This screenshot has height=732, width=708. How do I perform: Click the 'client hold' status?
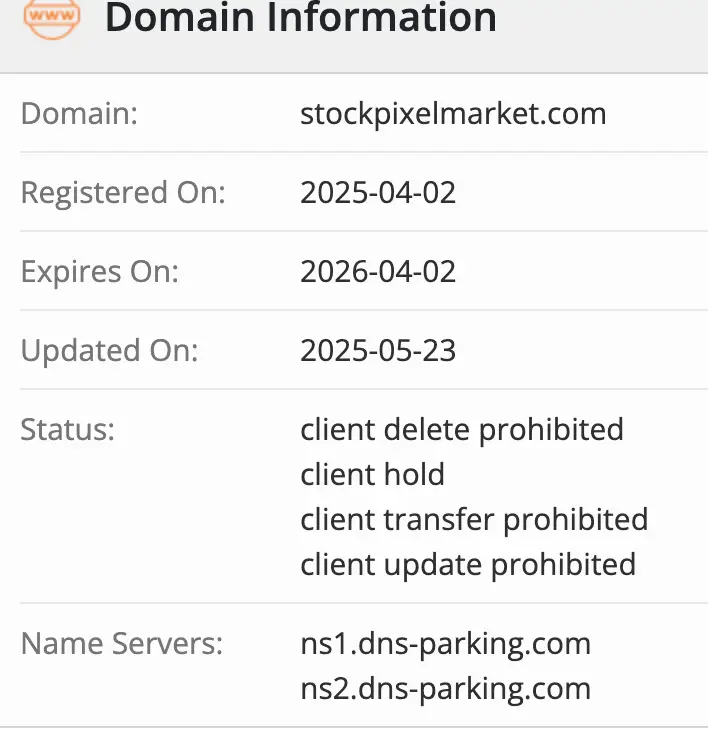coord(372,474)
